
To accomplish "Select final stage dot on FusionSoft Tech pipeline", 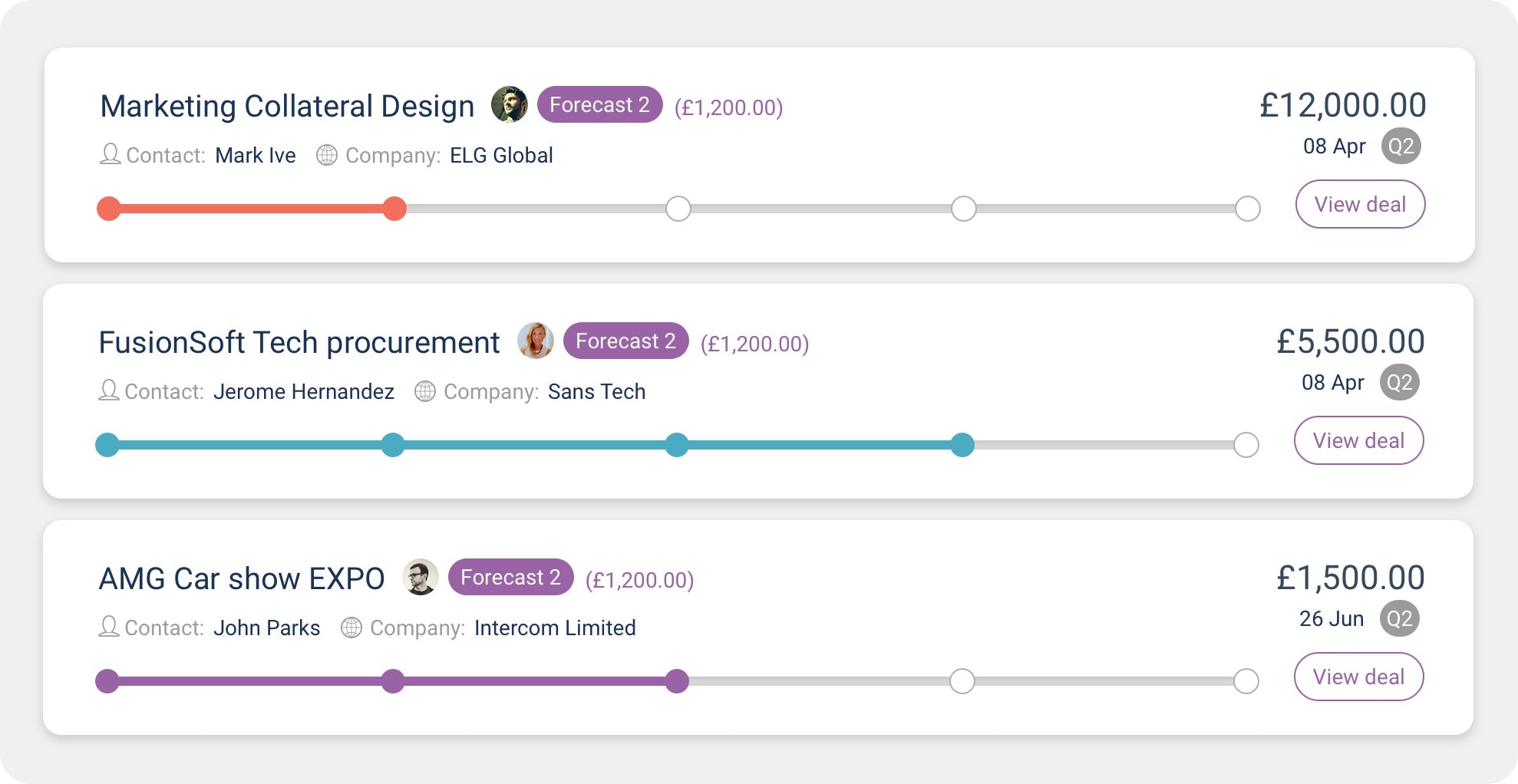I will click(x=1246, y=445).
